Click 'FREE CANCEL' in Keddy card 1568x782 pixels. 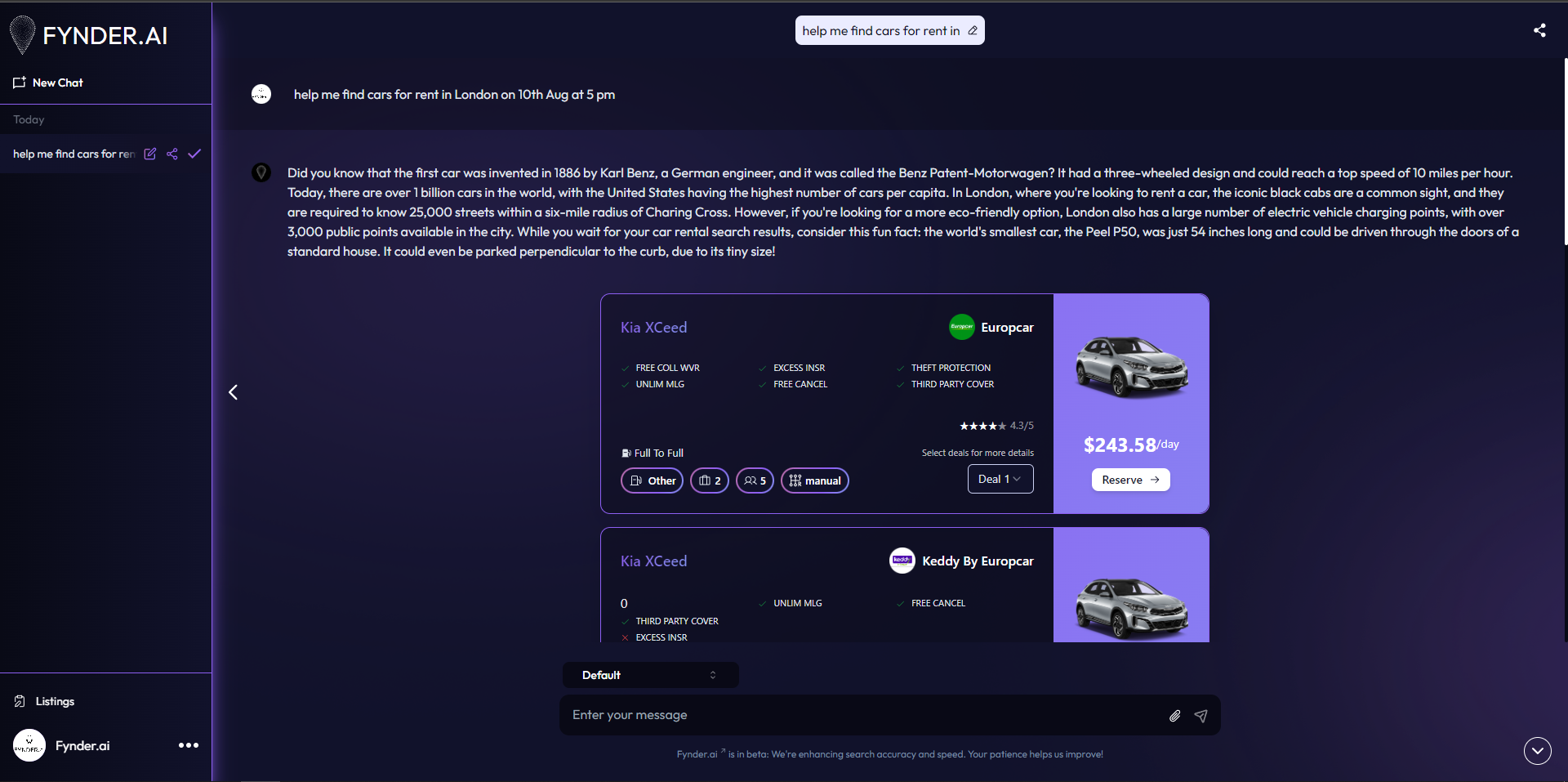pos(938,603)
